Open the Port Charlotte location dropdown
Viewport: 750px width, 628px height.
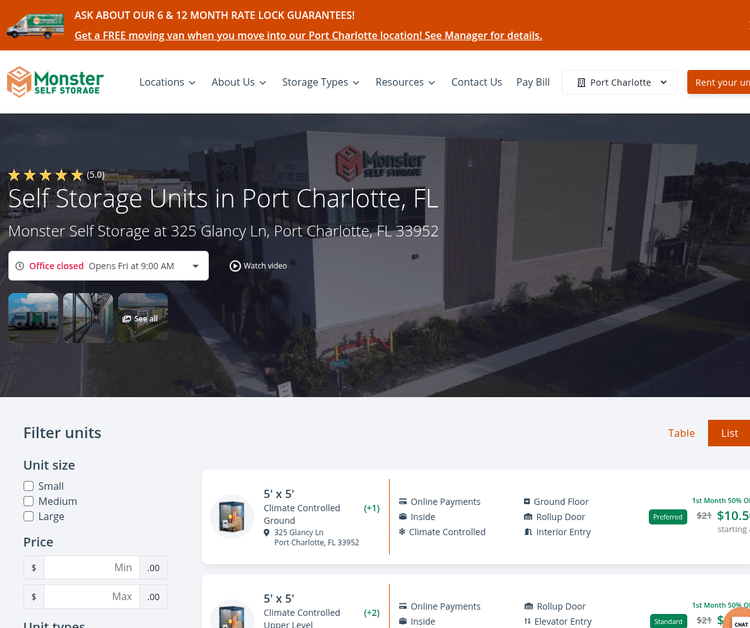[619, 82]
